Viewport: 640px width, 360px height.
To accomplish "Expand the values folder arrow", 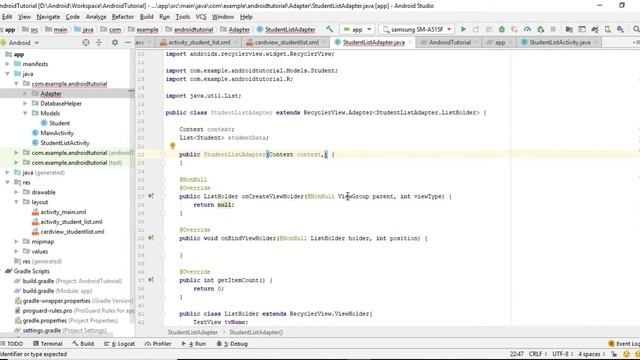I will (16, 251).
